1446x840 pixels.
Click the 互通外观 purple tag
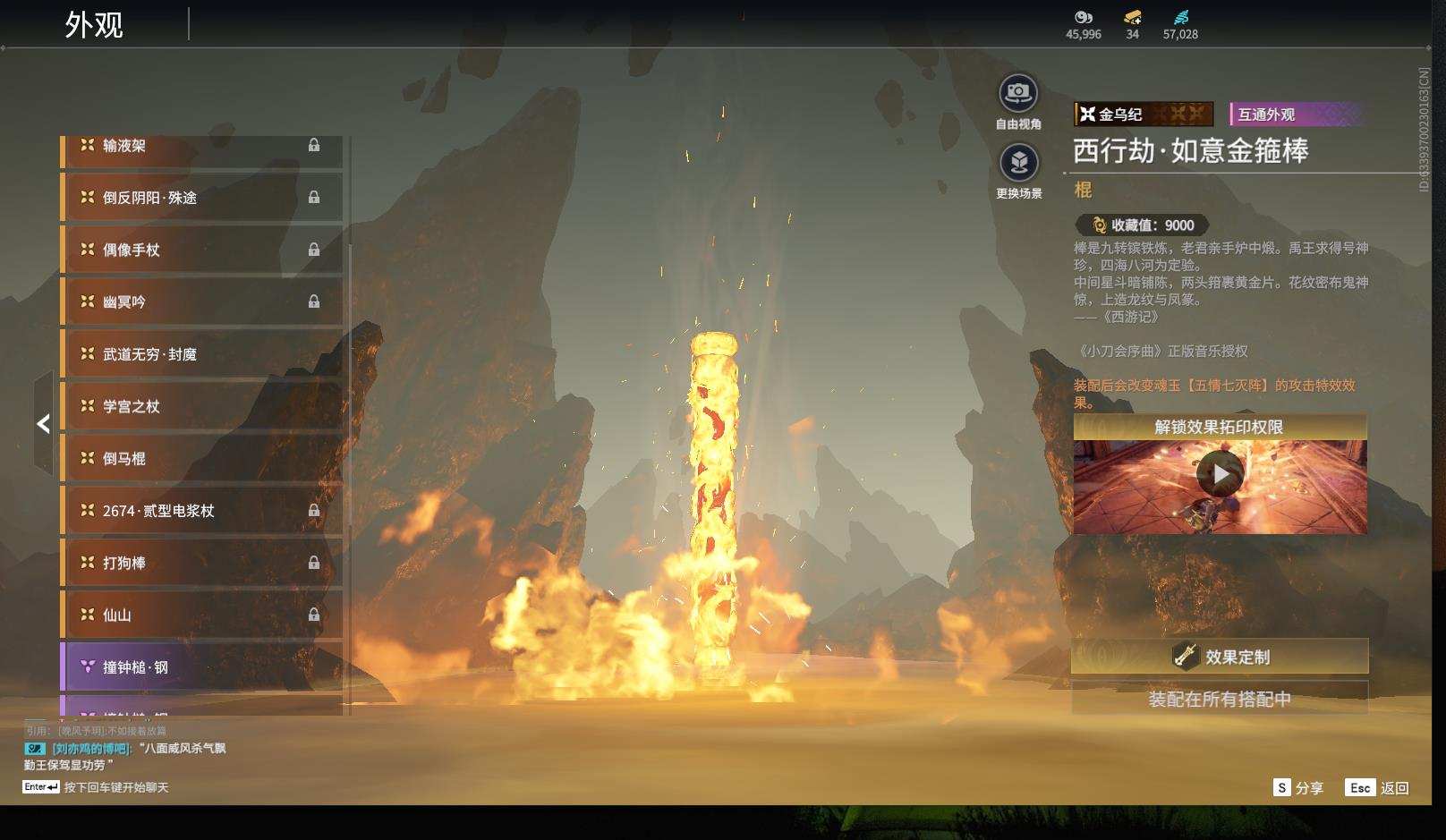click(1297, 114)
